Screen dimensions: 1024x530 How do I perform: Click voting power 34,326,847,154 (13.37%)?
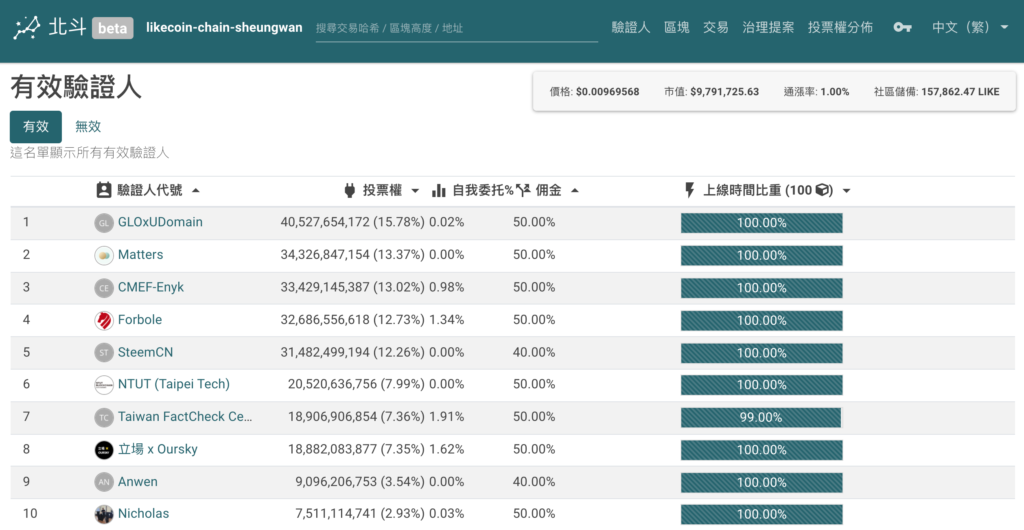[x=353, y=255]
